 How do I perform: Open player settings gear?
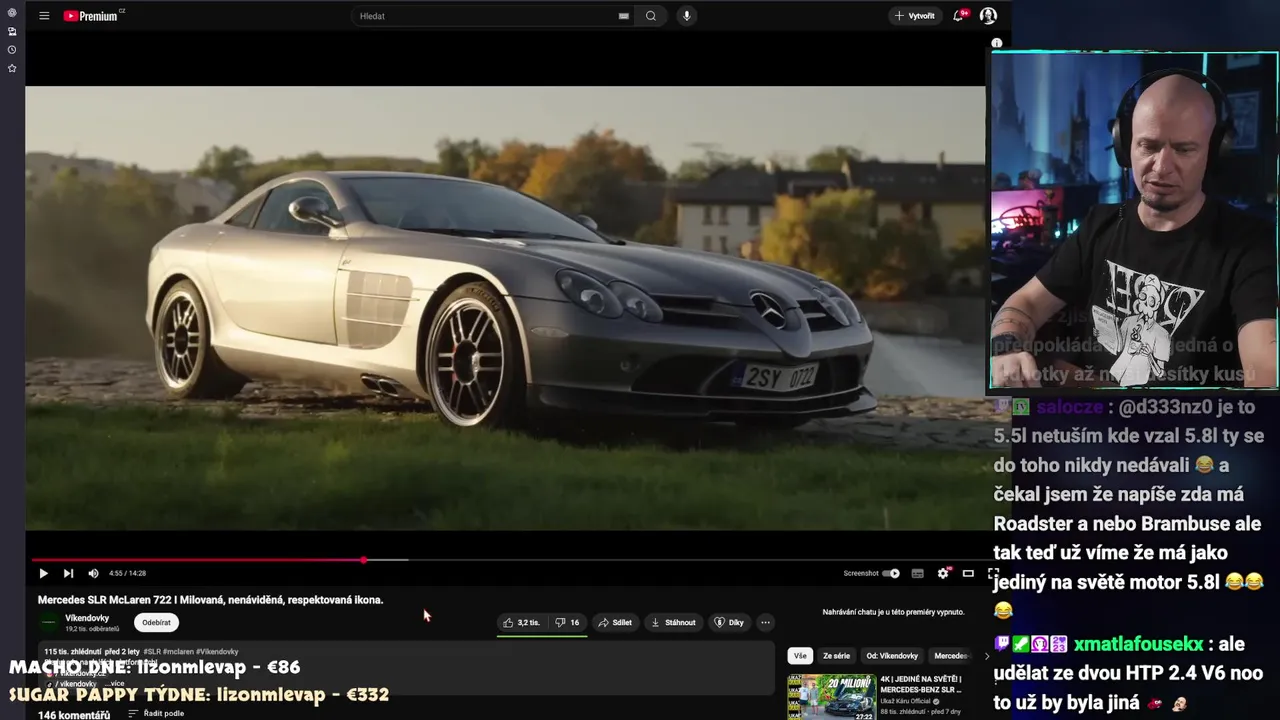(943, 573)
